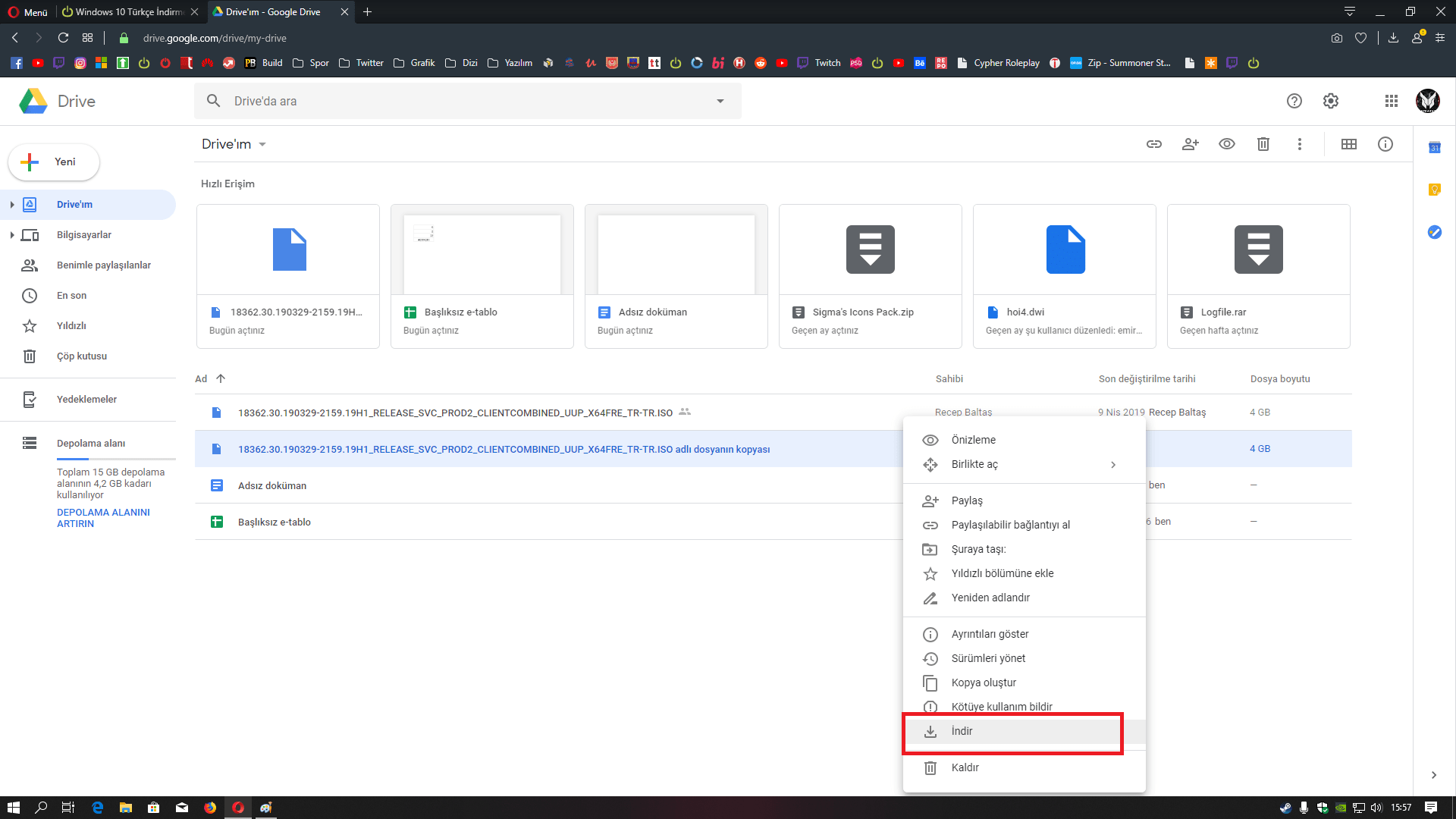Expand Bilgisayarlar tree in sidebar
Image resolution: width=1456 pixels, height=819 pixels.
(12, 235)
